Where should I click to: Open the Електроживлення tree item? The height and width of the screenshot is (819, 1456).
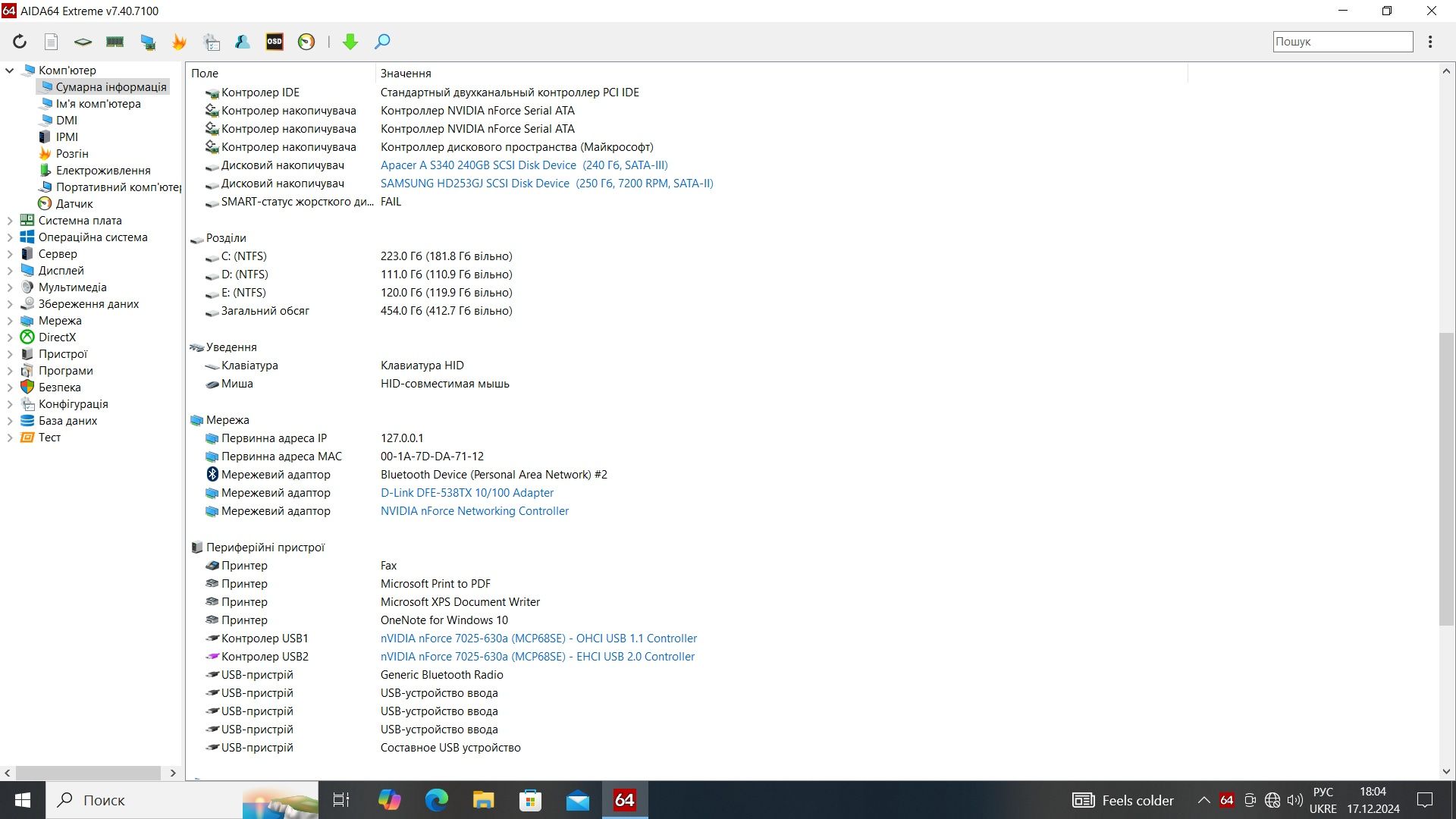103,171
